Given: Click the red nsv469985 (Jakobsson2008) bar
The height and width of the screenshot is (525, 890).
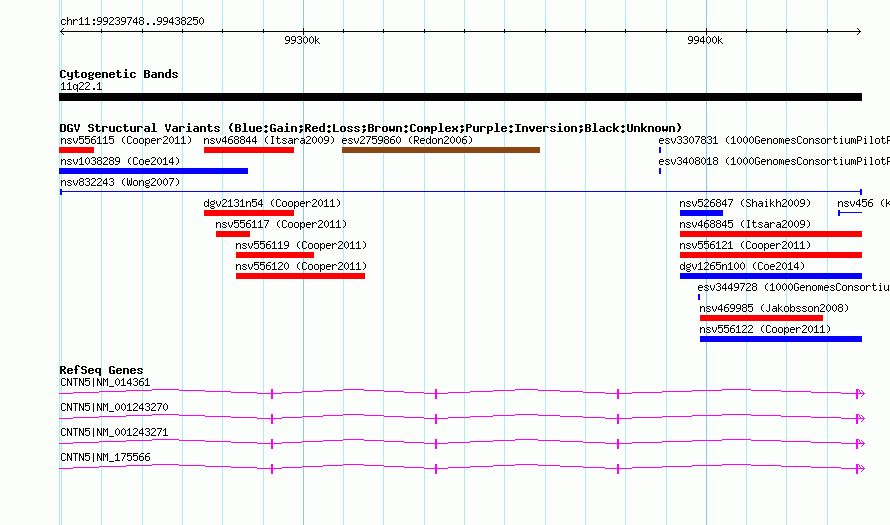Looking at the screenshot, I should (x=761, y=318).
